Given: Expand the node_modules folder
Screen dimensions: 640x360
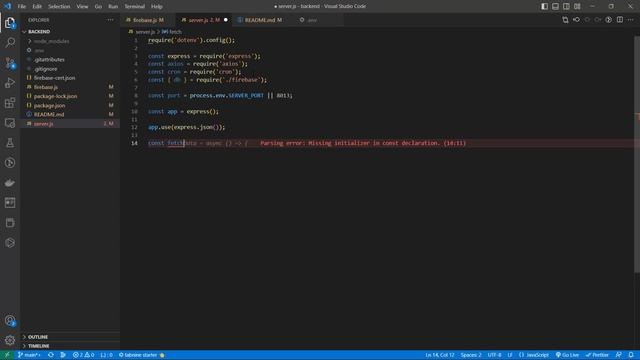Looking at the screenshot, I should [x=70, y=41].
